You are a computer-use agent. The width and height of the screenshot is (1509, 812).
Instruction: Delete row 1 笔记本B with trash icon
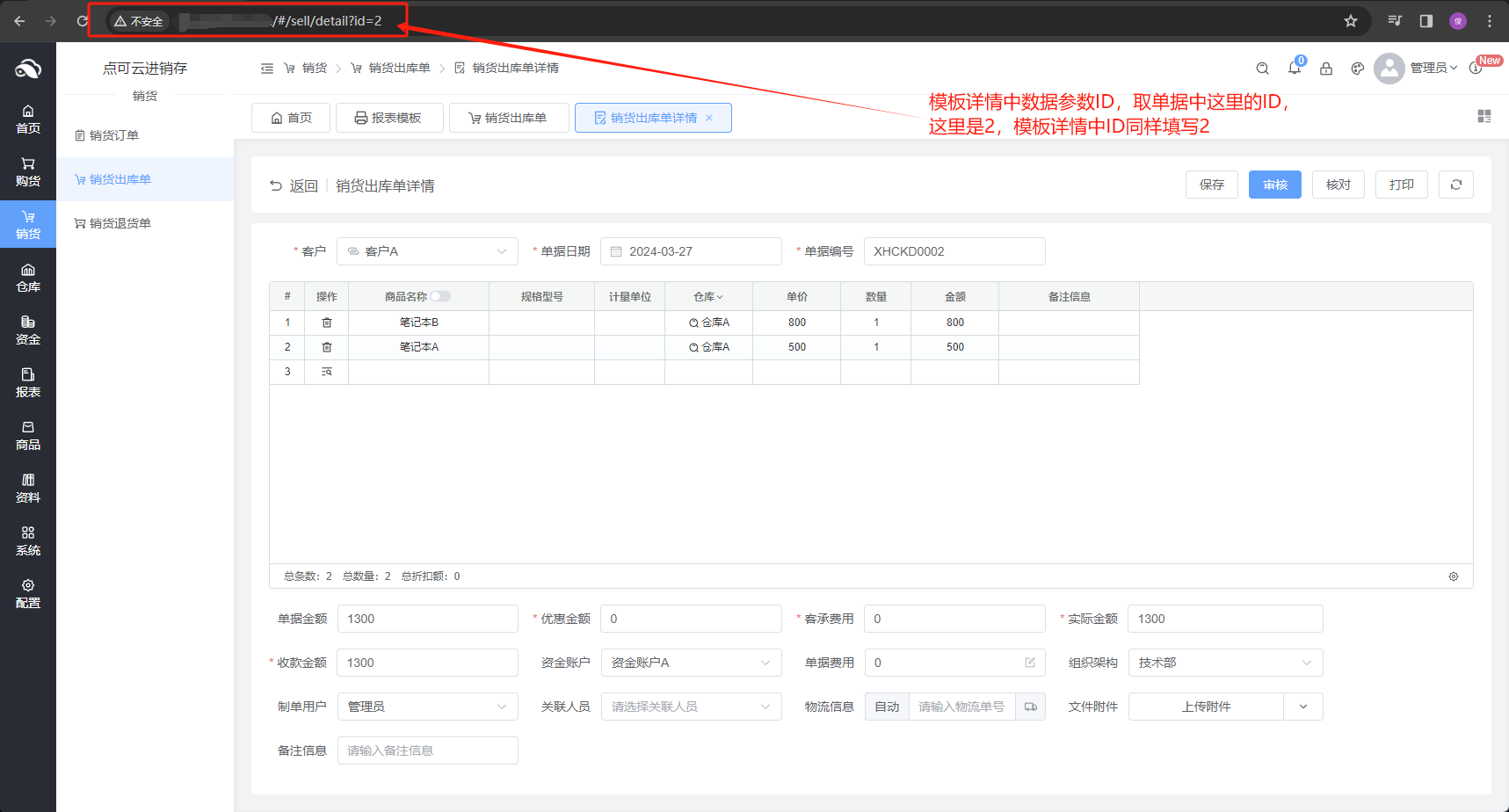click(x=327, y=323)
